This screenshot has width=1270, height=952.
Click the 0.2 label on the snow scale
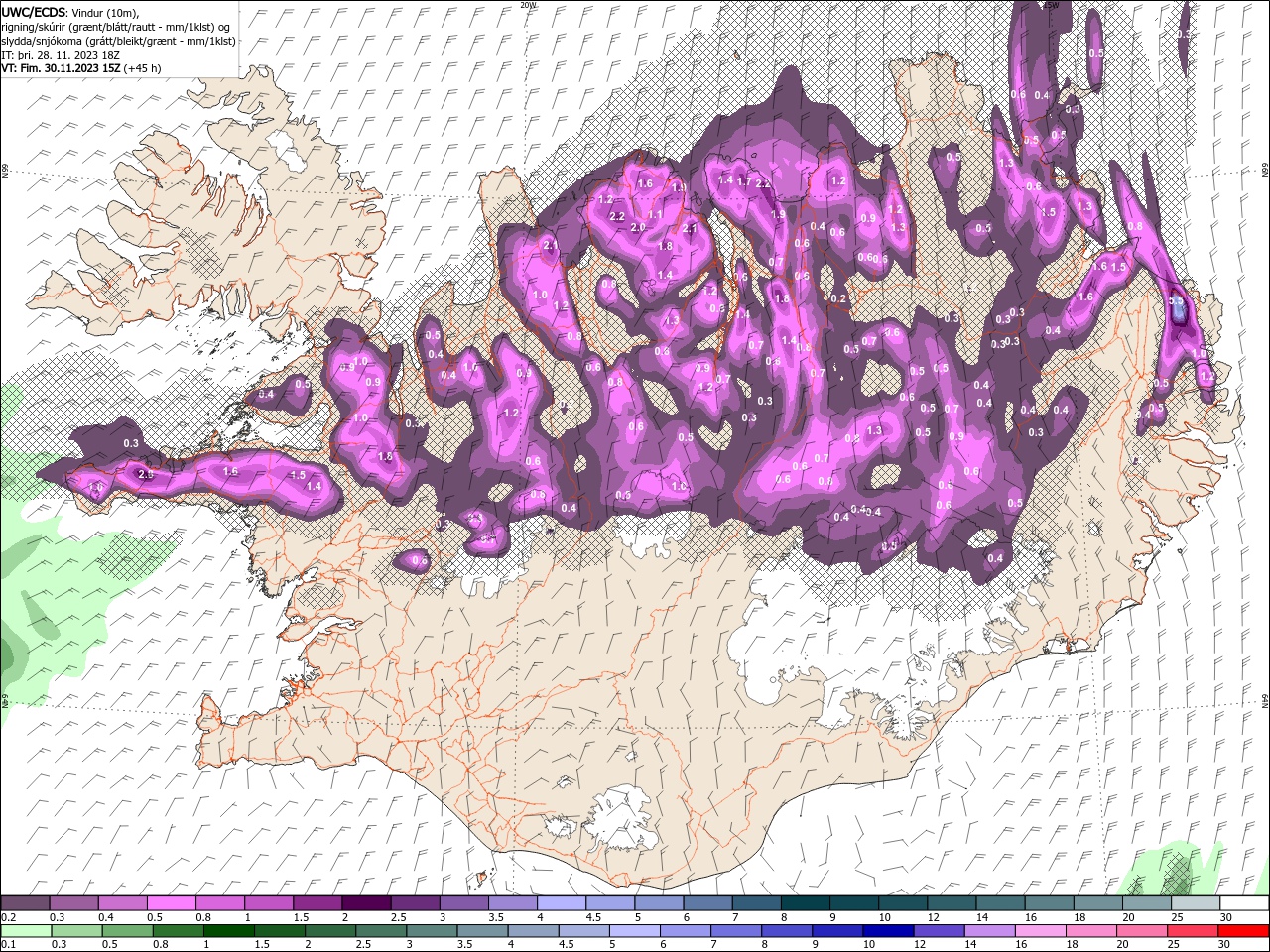click(7, 917)
